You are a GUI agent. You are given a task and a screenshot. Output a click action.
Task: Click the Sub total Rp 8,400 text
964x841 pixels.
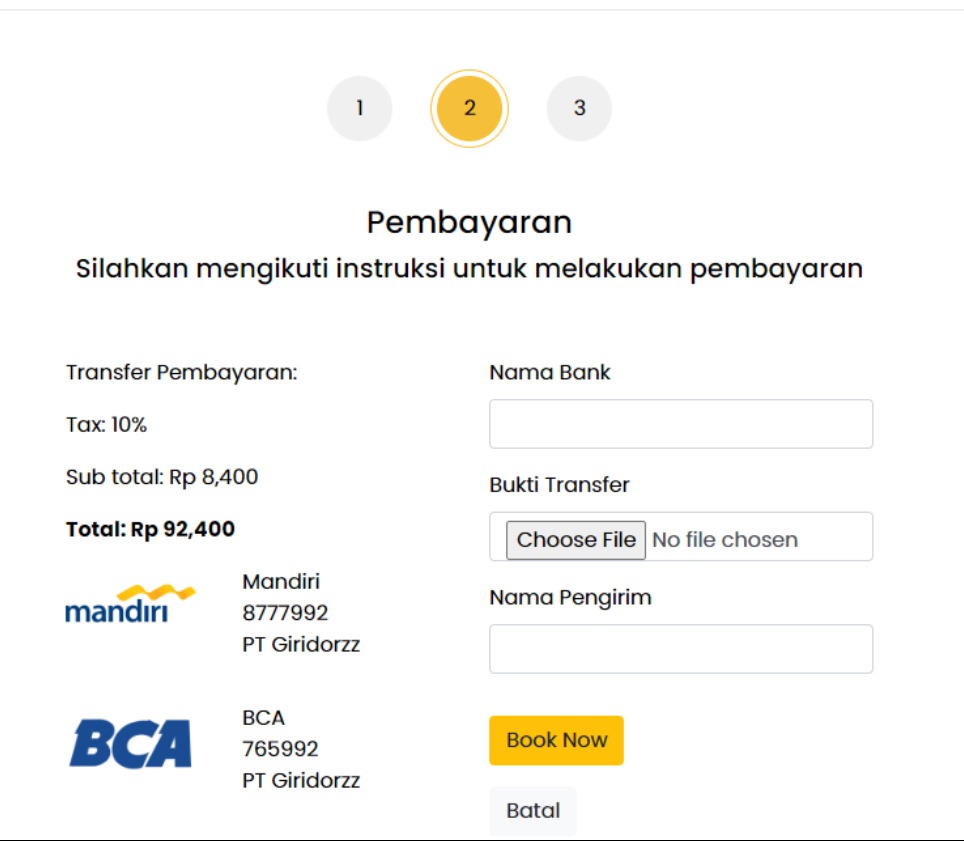[162, 477]
